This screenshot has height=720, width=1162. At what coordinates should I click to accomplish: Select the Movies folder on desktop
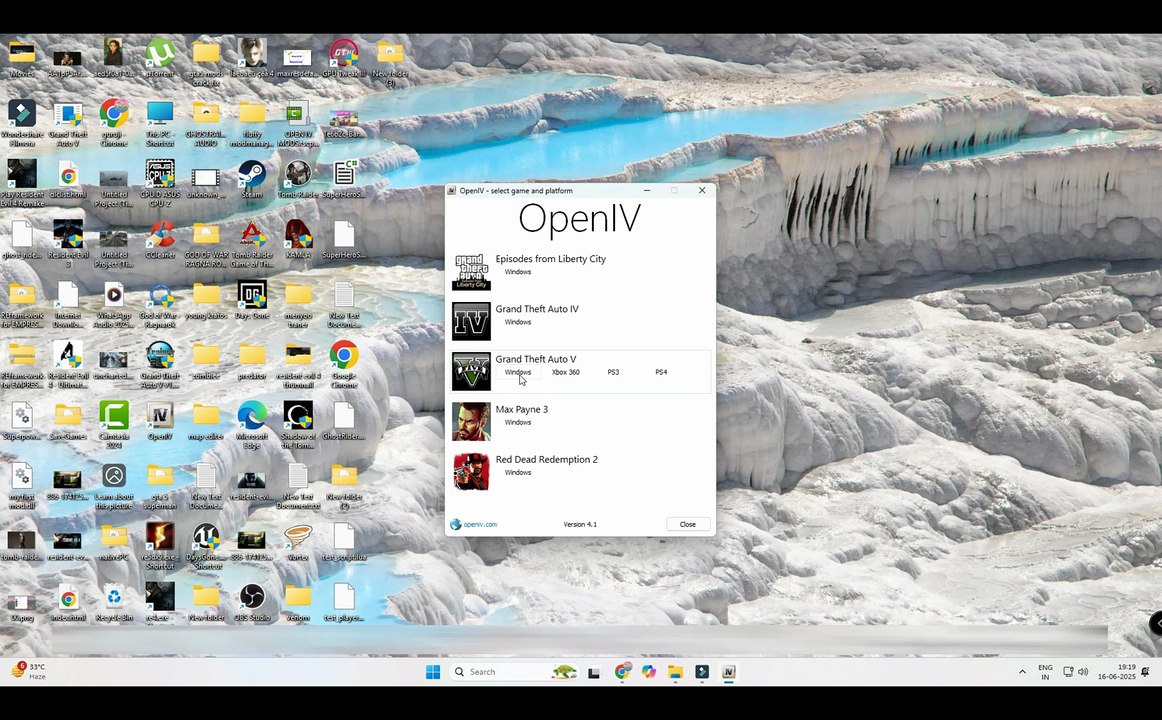coord(22,58)
